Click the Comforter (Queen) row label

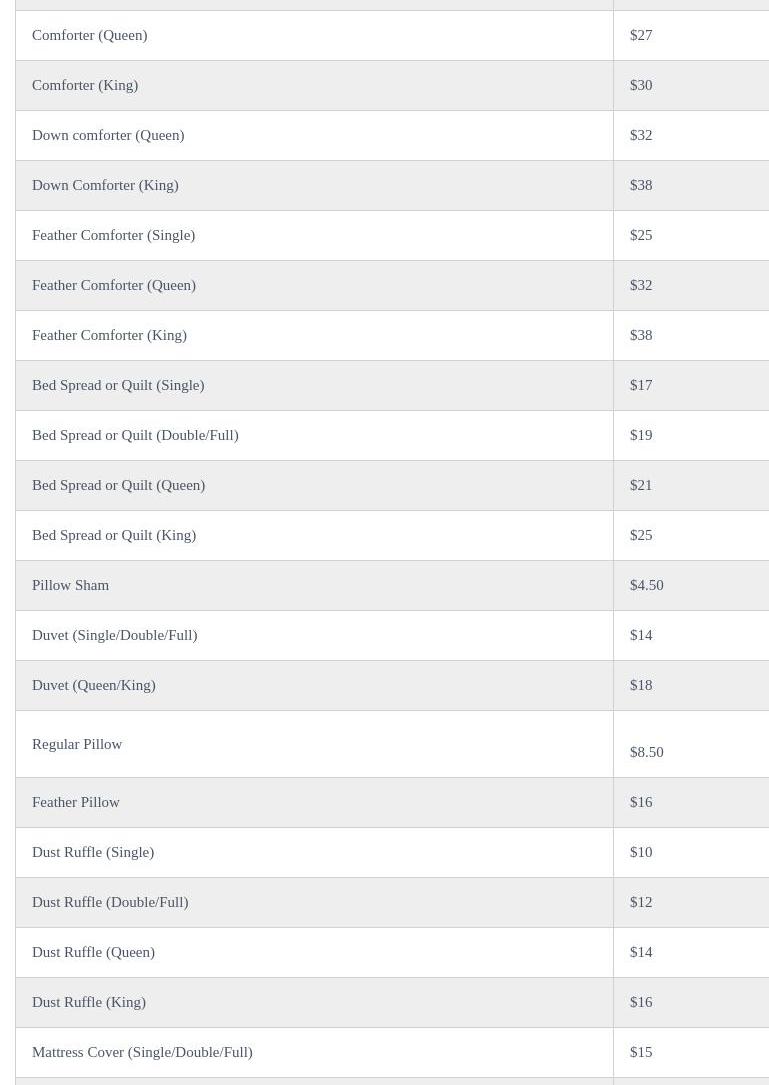[x=89, y=35]
